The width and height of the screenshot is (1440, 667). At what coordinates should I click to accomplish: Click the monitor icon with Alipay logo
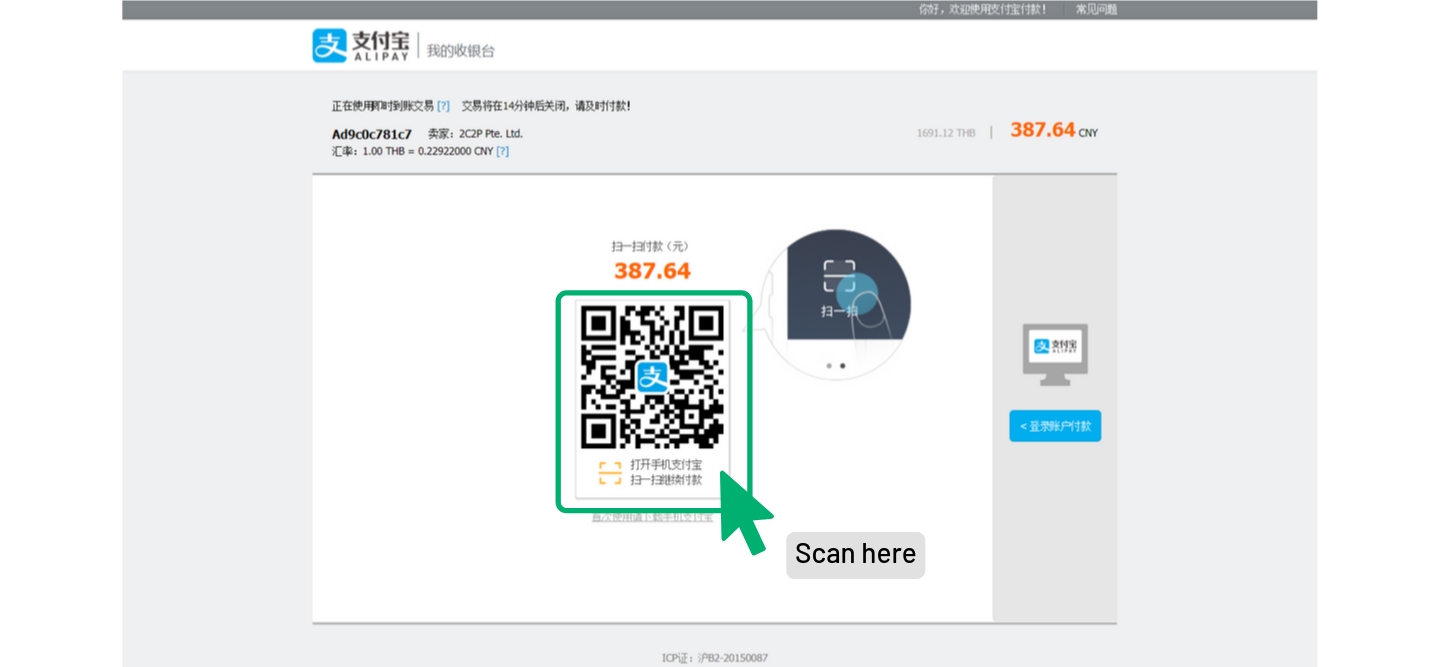(1055, 355)
